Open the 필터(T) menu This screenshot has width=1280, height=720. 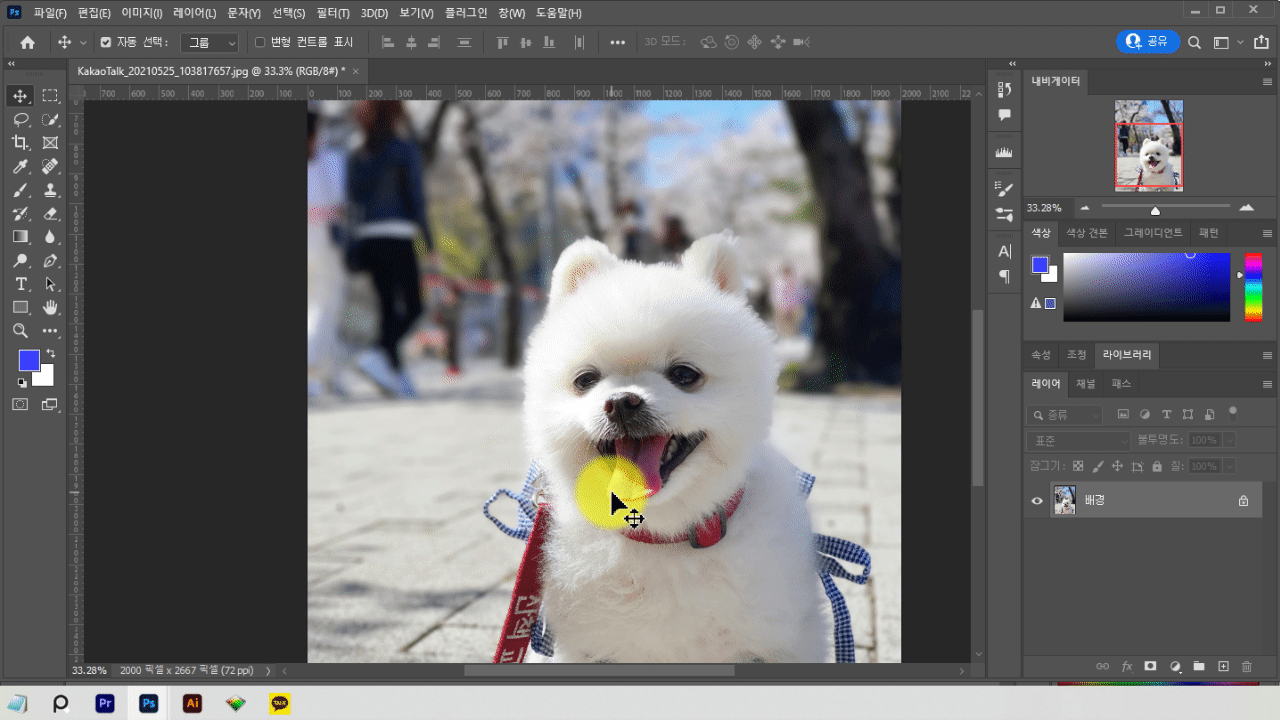[332, 13]
